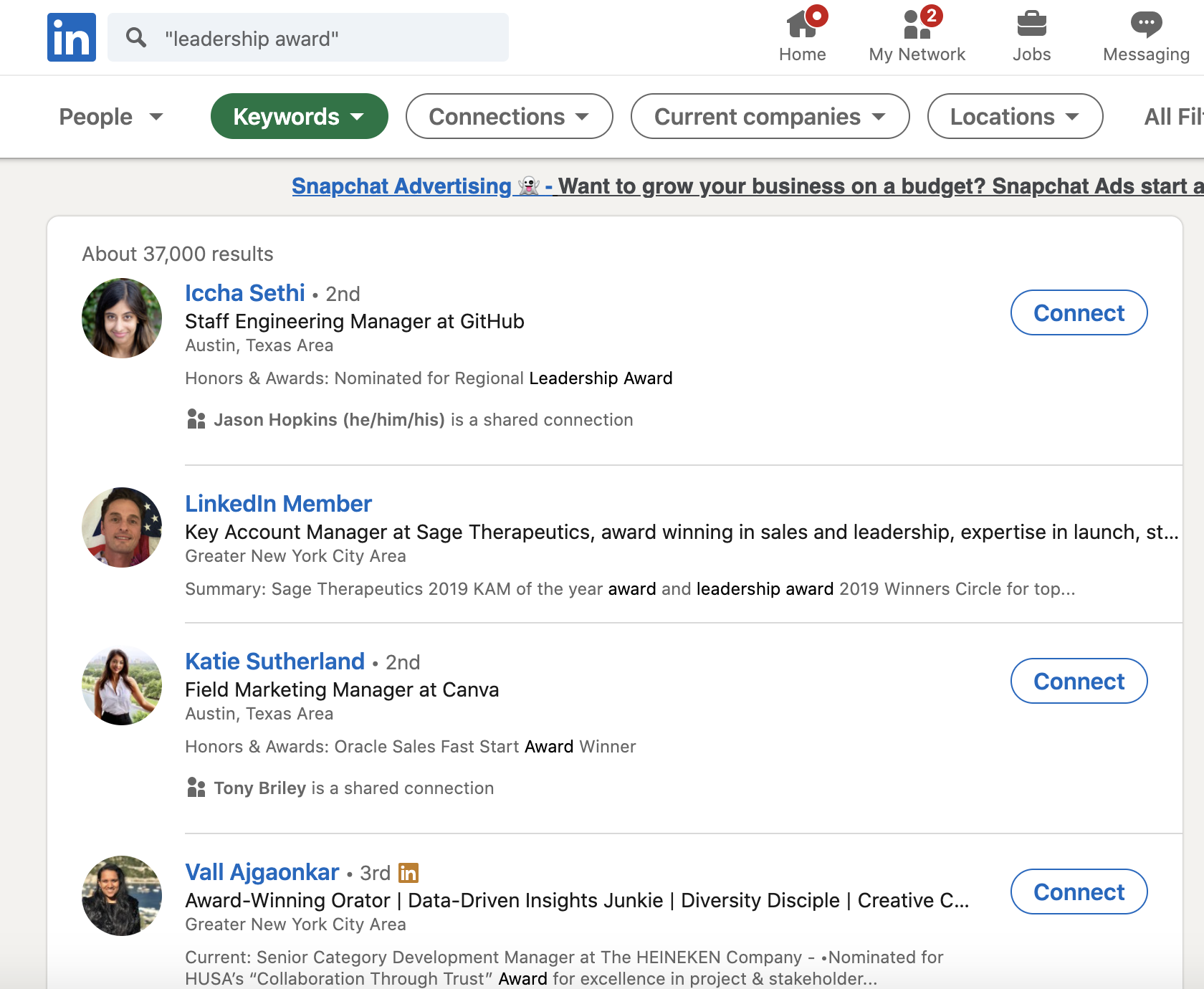Click "Key Account Manager at Sage Therapeutics" headline

point(388,532)
